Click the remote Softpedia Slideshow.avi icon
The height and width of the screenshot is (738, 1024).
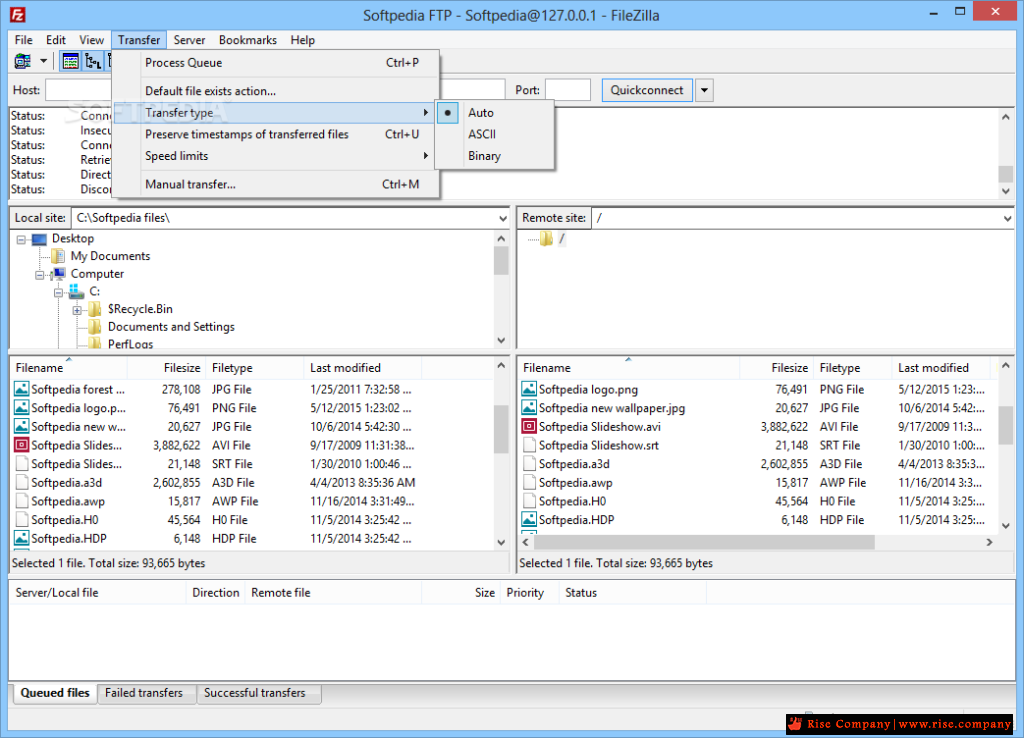(529, 426)
